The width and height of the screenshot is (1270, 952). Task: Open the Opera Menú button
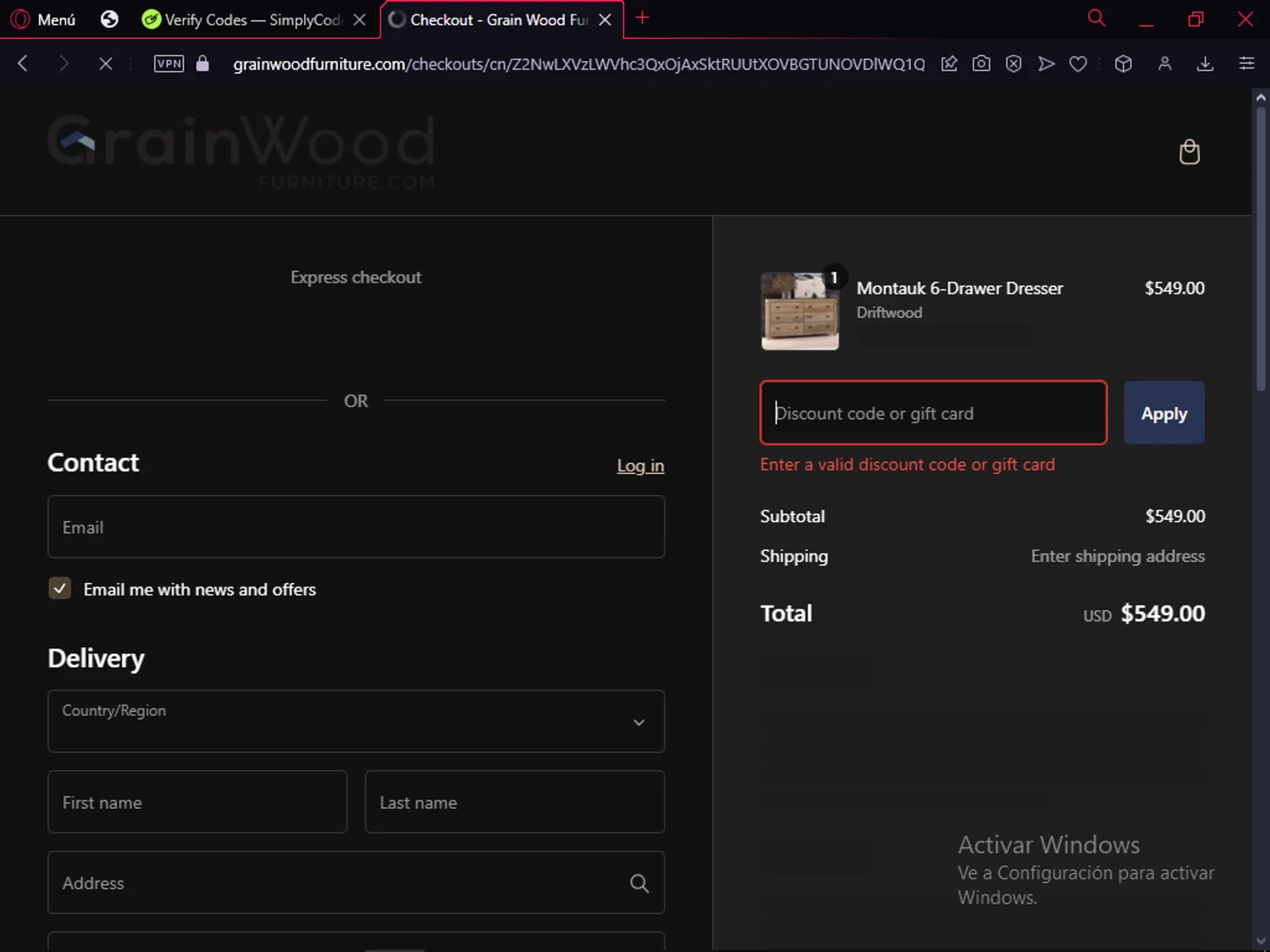pos(43,19)
